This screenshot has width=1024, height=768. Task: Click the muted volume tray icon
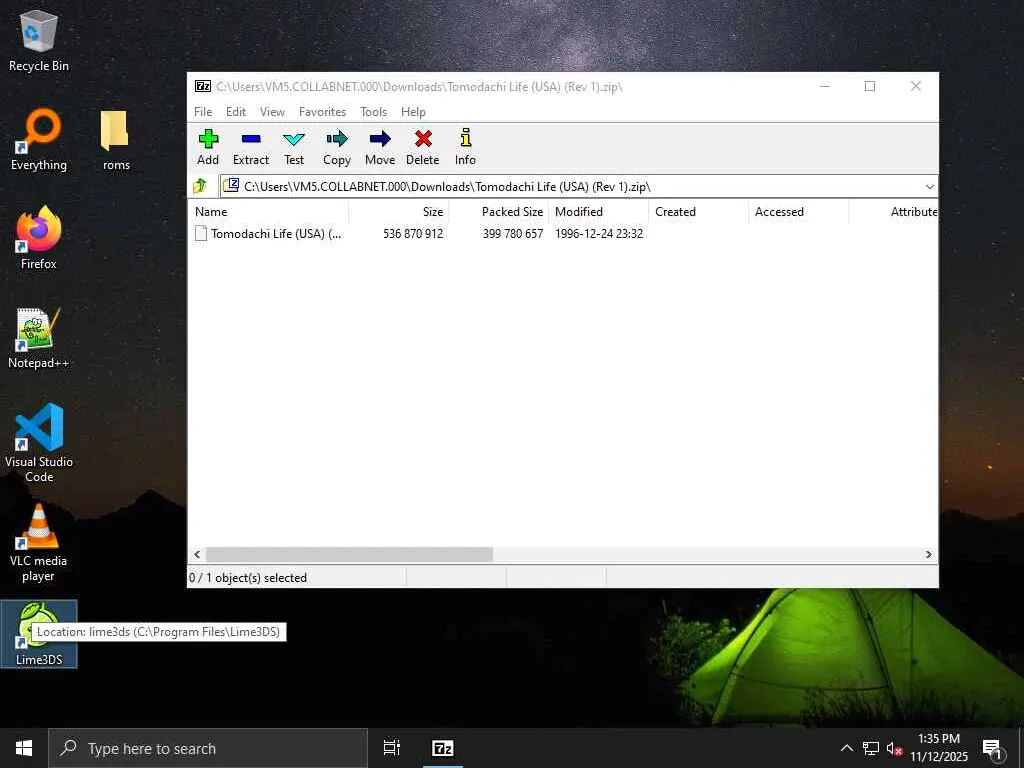pos(894,748)
